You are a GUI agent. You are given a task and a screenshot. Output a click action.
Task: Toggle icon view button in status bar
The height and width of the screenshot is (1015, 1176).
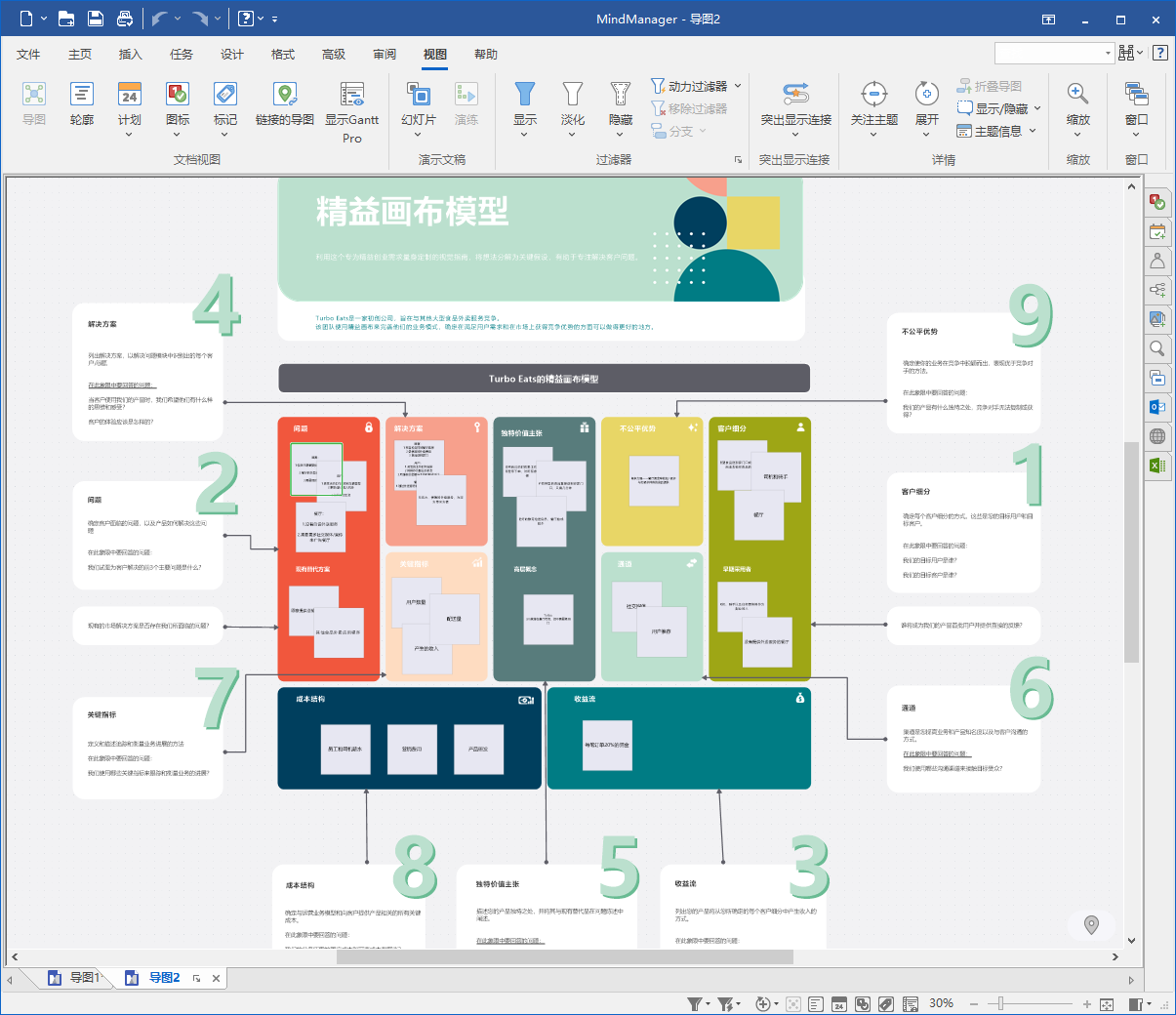click(863, 1004)
